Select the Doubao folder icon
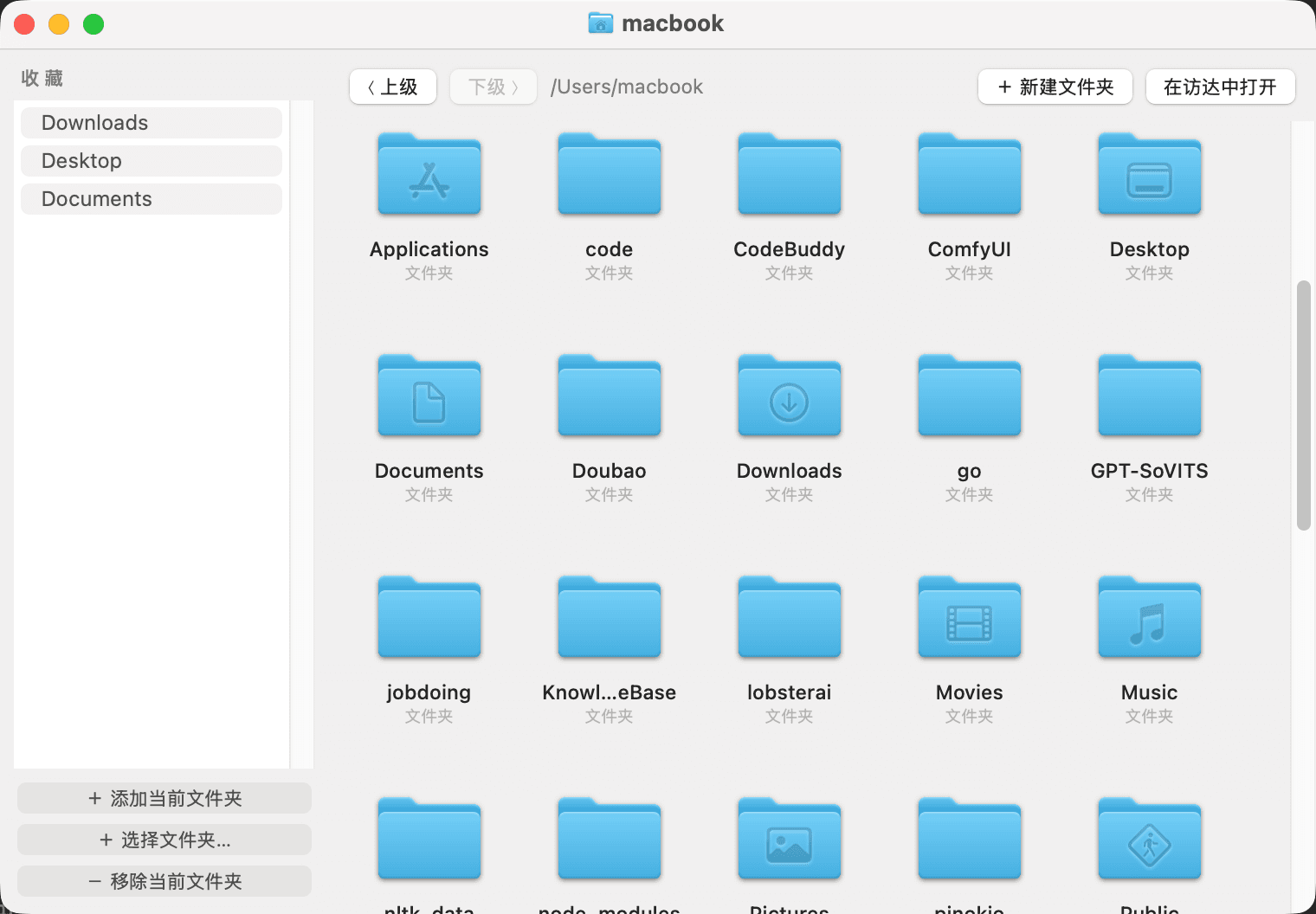1316x914 pixels. tap(610, 396)
